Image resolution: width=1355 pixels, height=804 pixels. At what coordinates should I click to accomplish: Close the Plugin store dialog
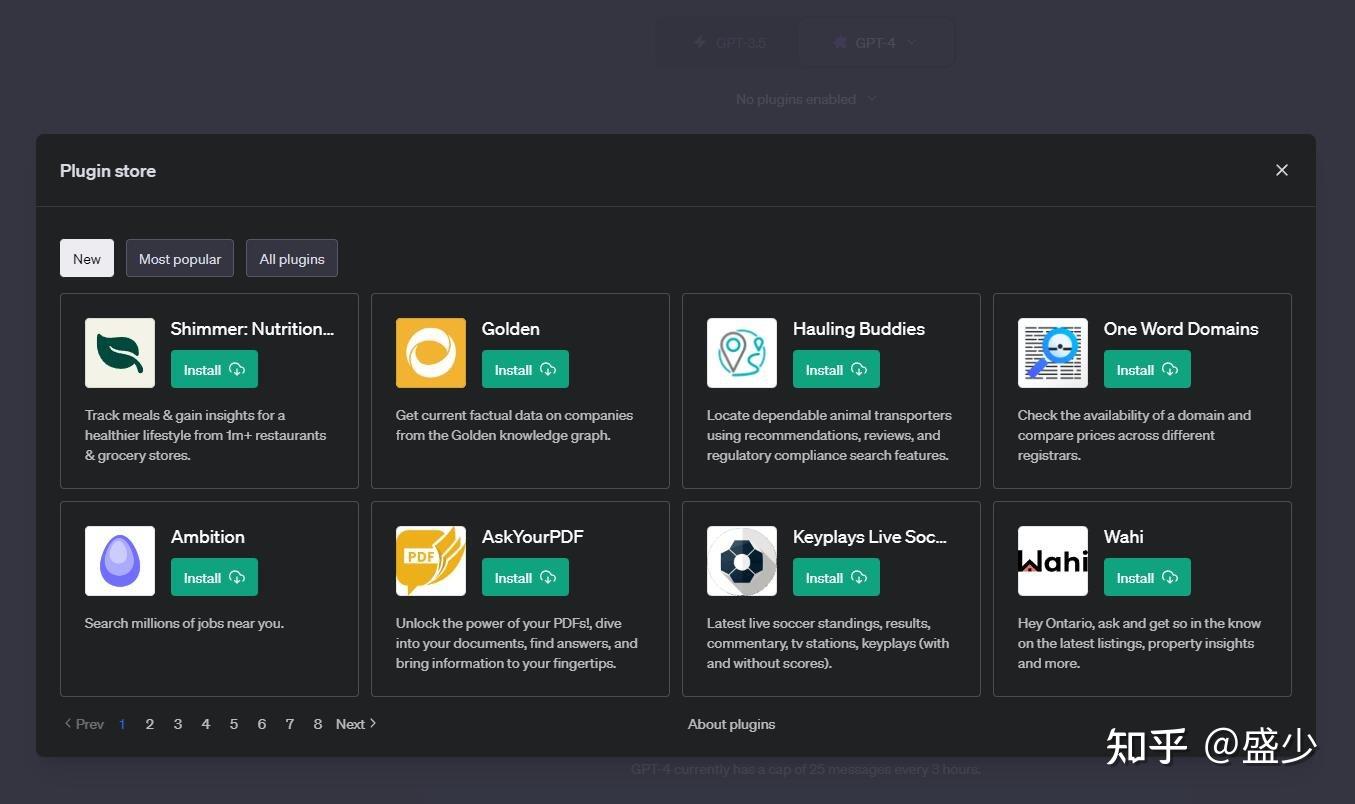pos(1282,170)
